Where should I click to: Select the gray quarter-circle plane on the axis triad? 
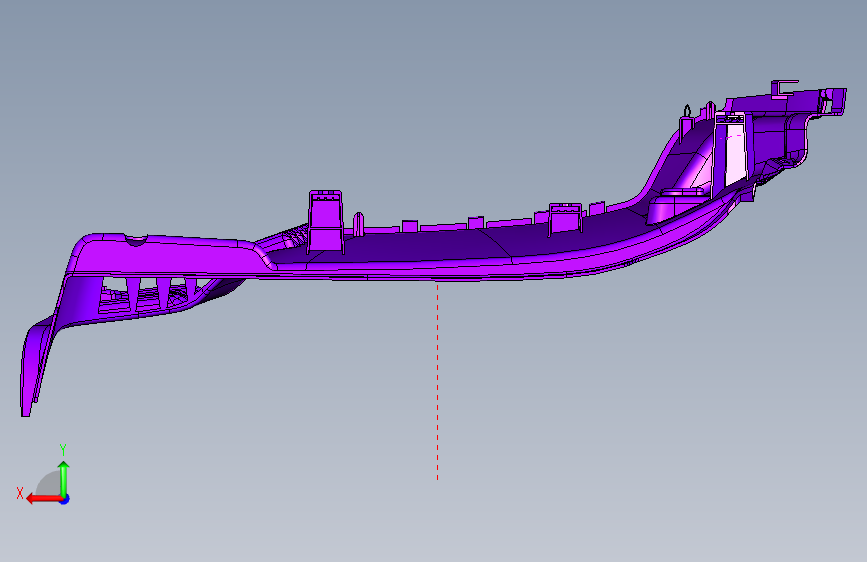tap(48, 483)
